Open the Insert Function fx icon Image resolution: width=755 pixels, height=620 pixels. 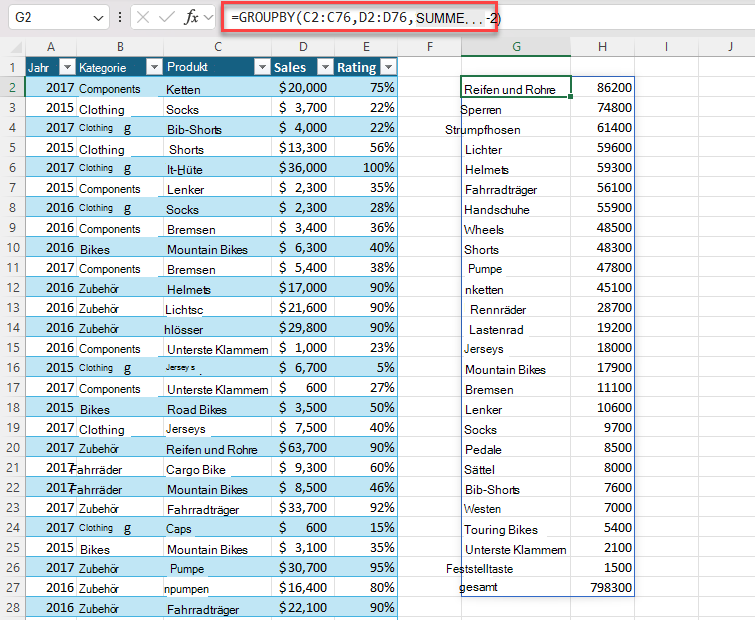(191, 18)
